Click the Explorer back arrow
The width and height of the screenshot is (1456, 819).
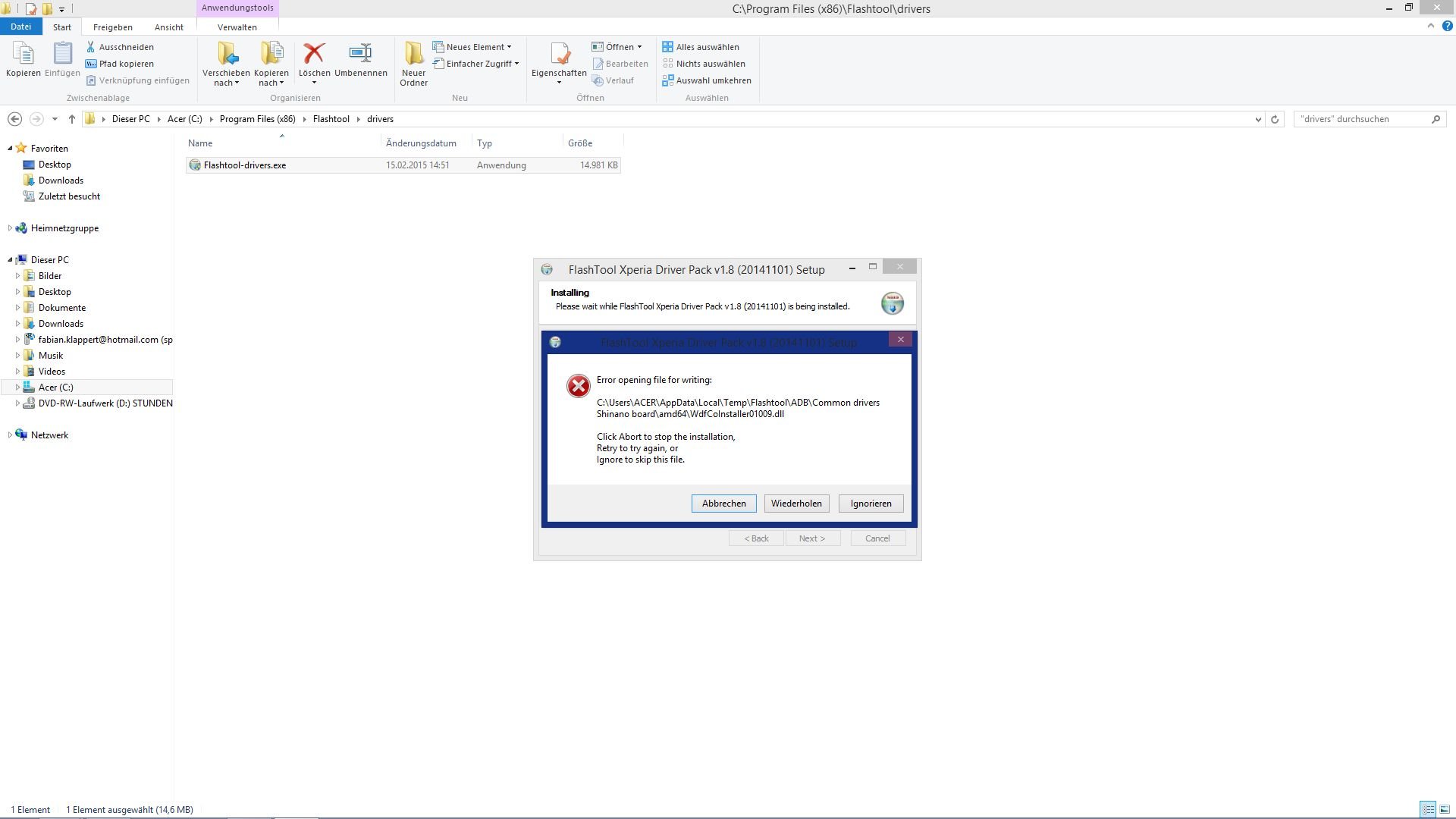pos(14,119)
